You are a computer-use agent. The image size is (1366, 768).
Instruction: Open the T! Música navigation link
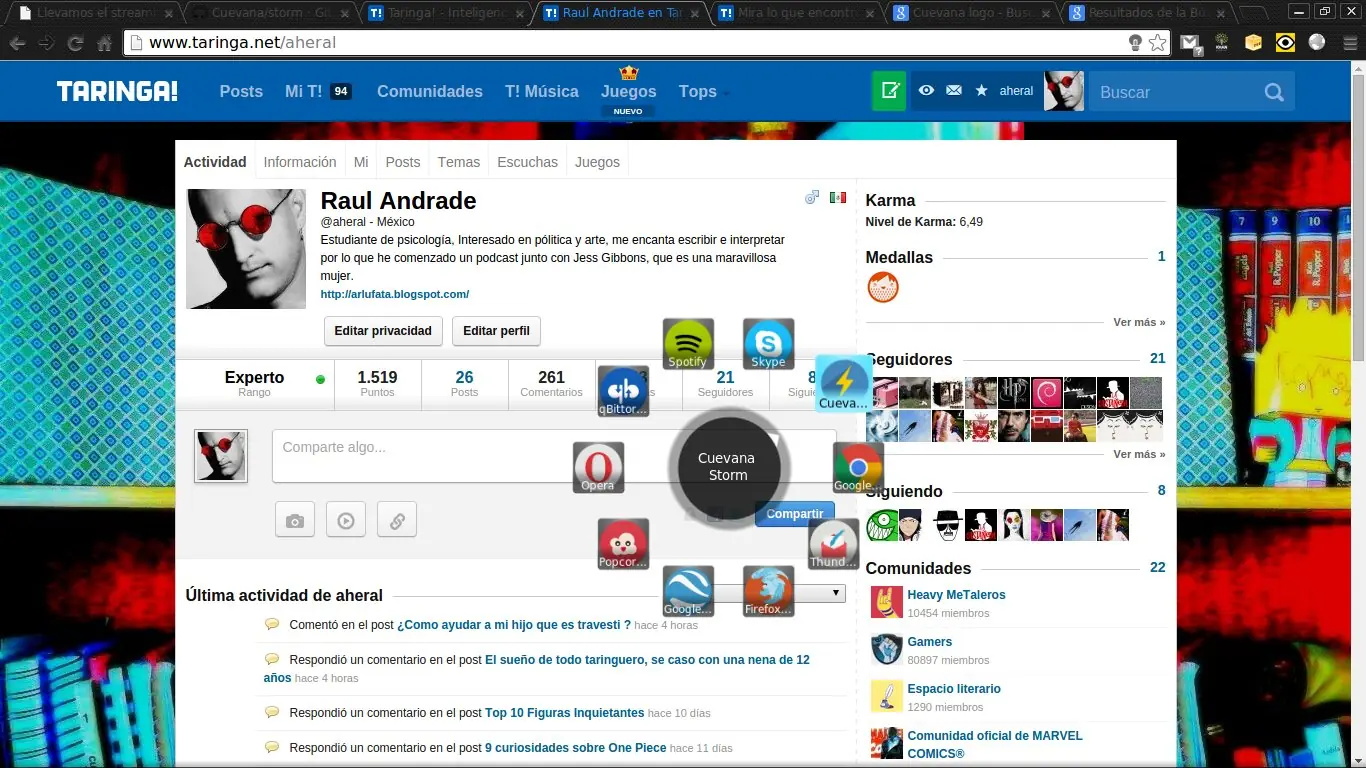(x=542, y=91)
